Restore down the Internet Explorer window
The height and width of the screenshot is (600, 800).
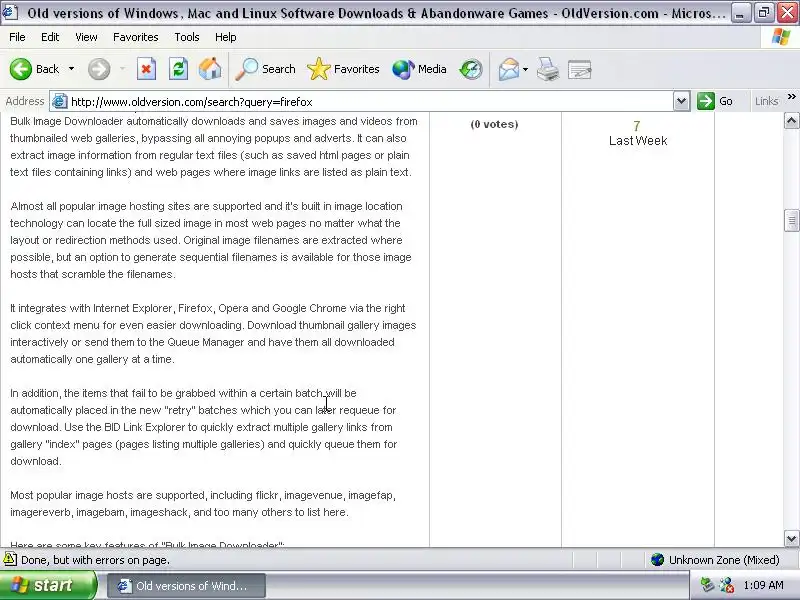pos(763,13)
